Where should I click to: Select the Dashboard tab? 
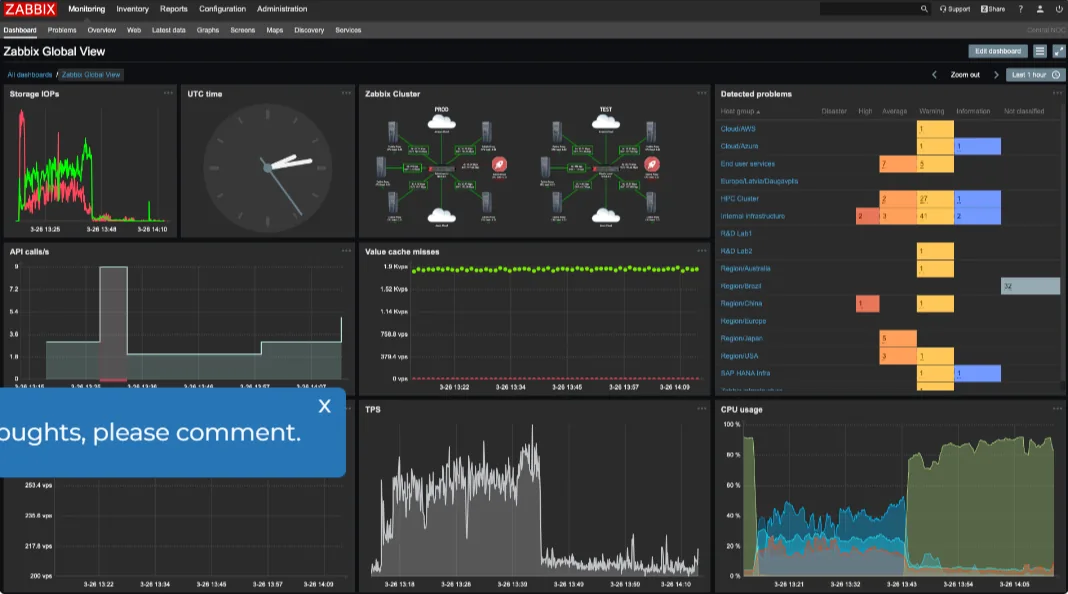coord(20,30)
